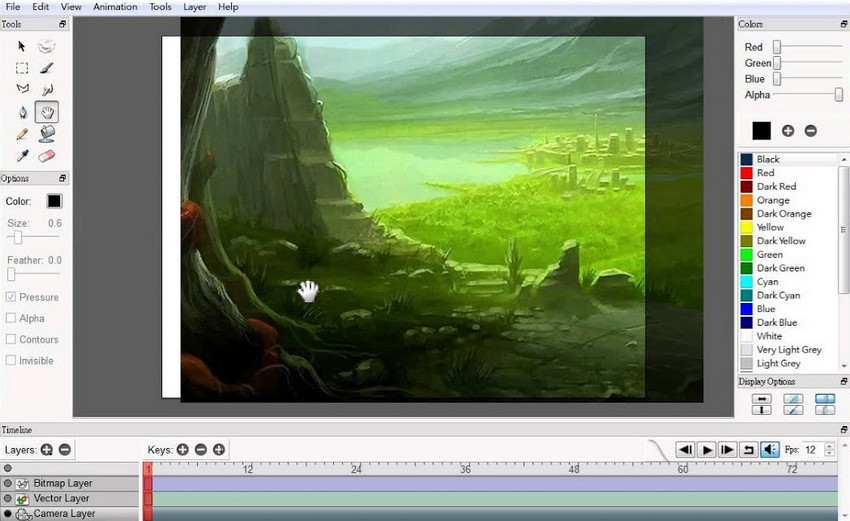Select the Polyline tool
The width and height of the screenshot is (850, 521).
(22, 88)
